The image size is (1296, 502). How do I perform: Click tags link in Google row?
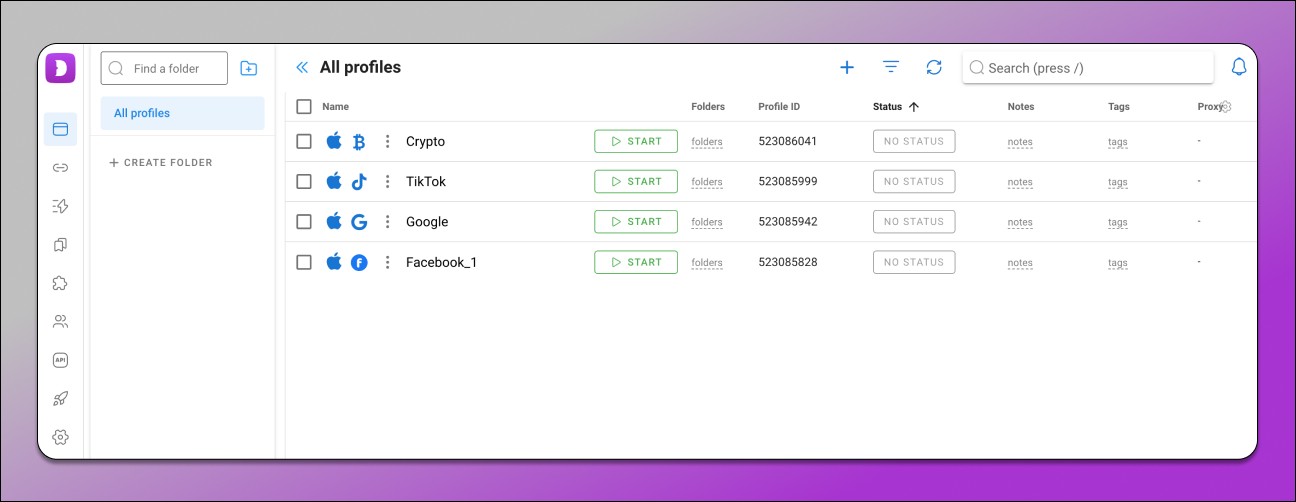pyautogui.click(x=1118, y=222)
